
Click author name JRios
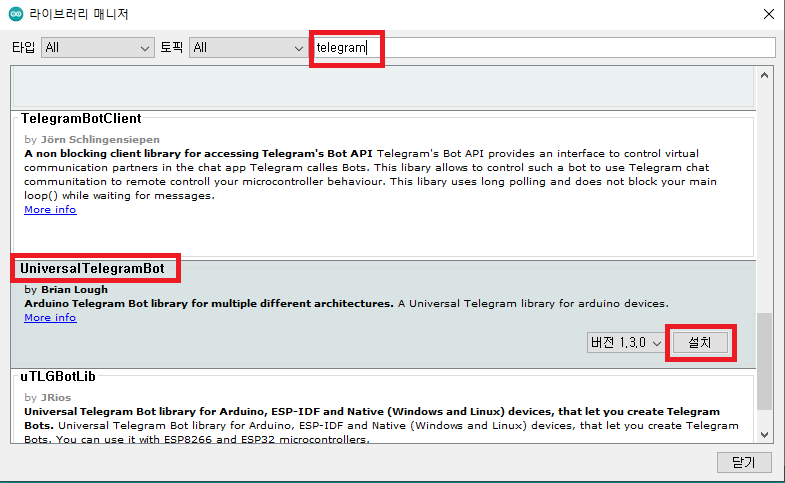click(56, 398)
